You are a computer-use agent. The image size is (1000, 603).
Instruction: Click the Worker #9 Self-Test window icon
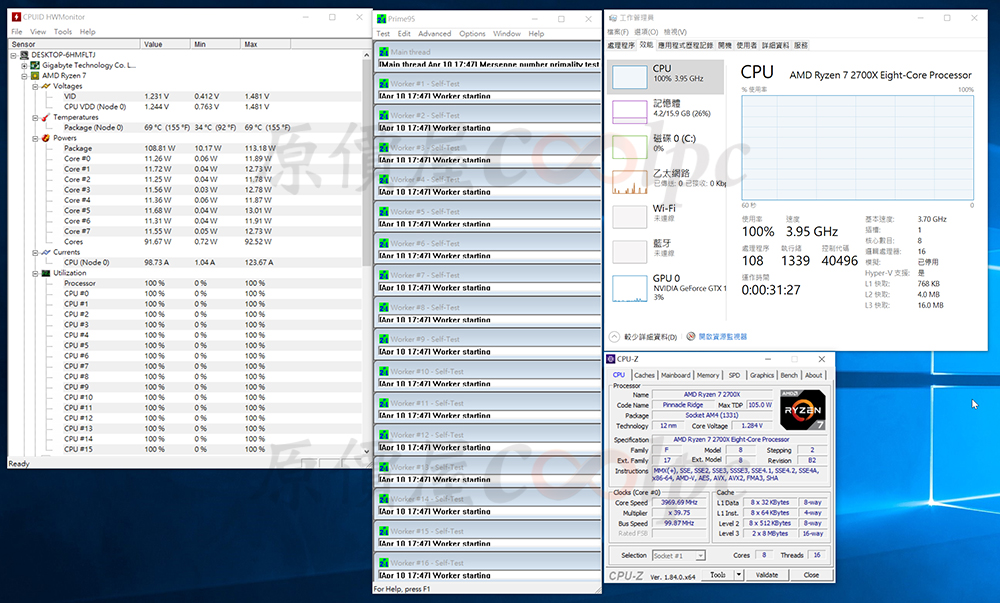(x=384, y=339)
